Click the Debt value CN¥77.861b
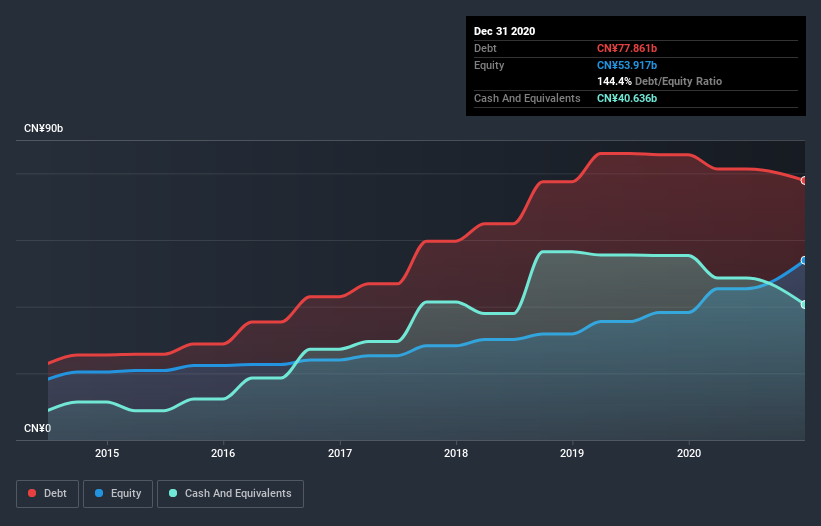 627,49
